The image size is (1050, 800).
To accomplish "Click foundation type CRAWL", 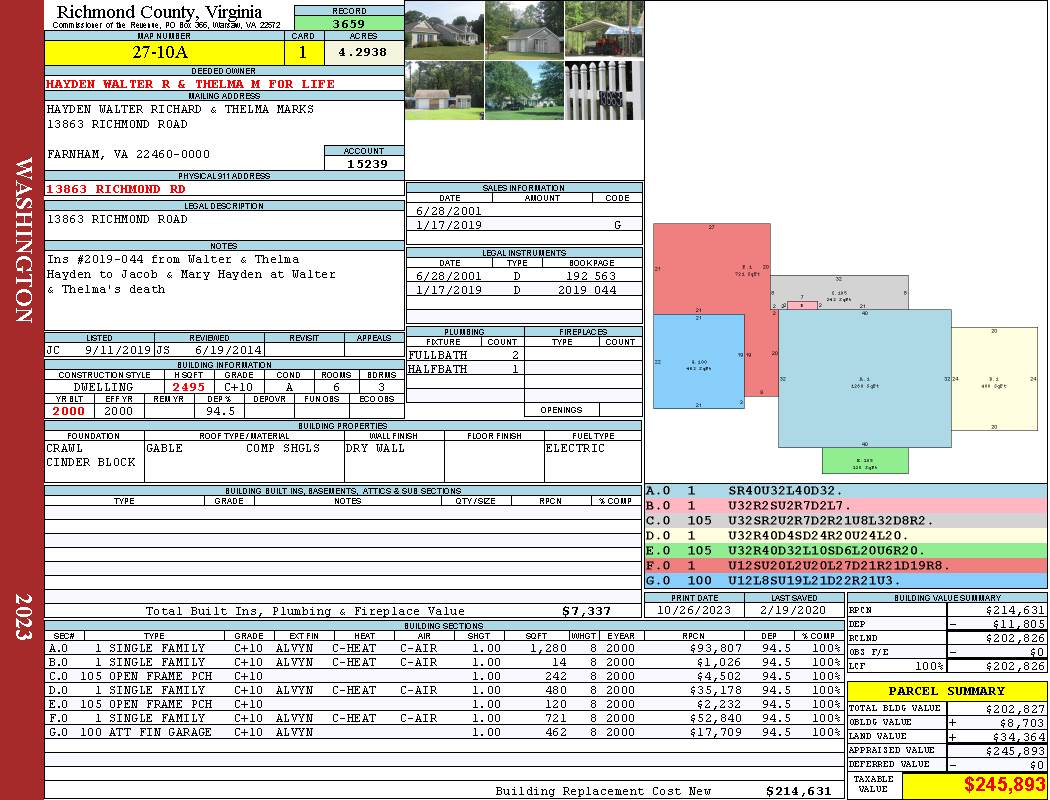I will [64, 448].
